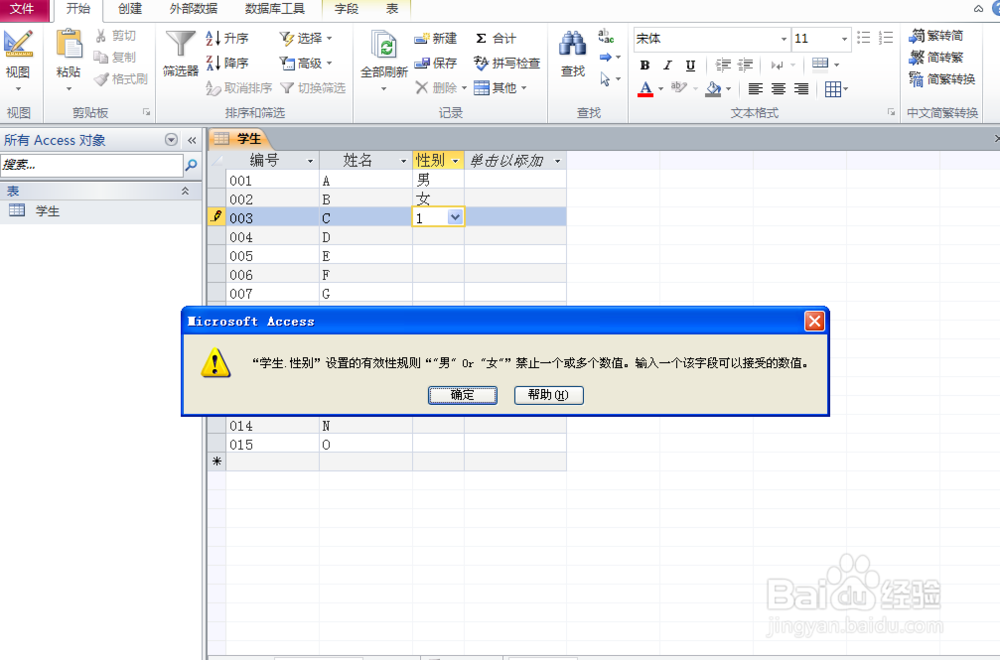
Task: Switch to the 创建 (Create) ribbon tab
Action: point(130,9)
